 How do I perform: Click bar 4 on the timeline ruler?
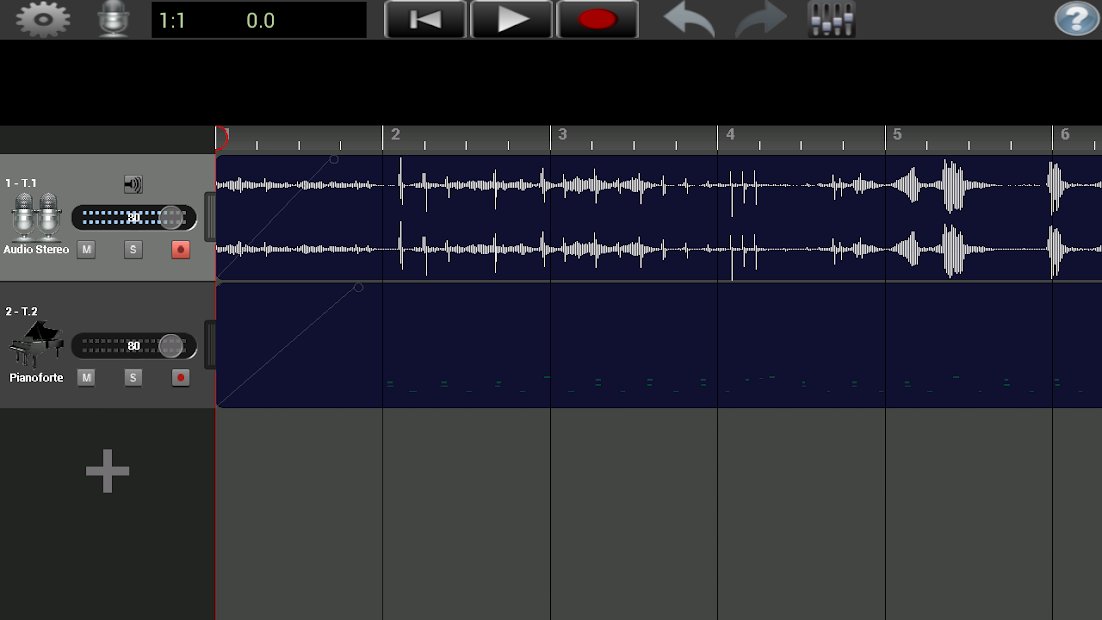click(730, 136)
